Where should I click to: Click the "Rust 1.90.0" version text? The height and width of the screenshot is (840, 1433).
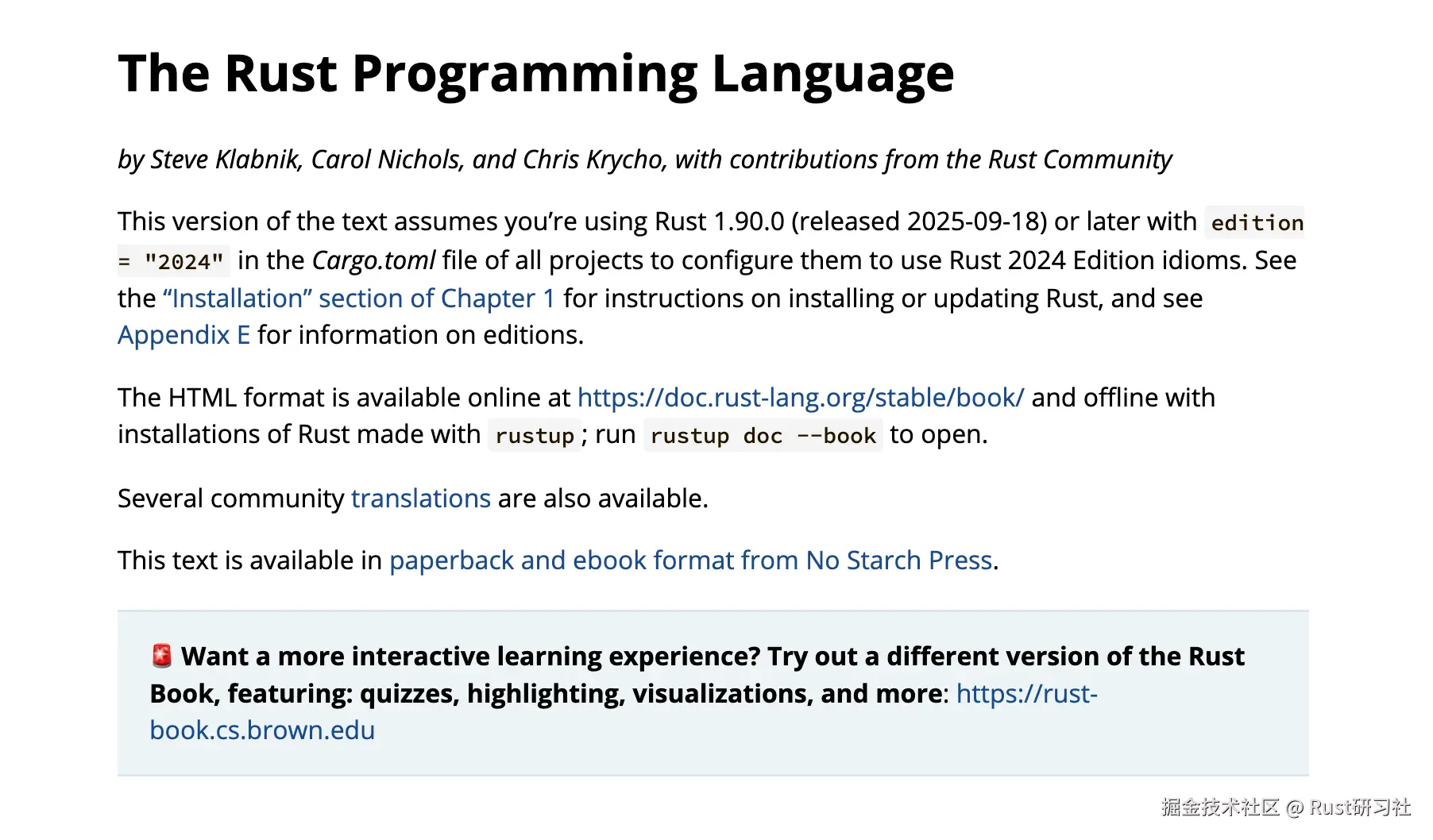point(720,222)
